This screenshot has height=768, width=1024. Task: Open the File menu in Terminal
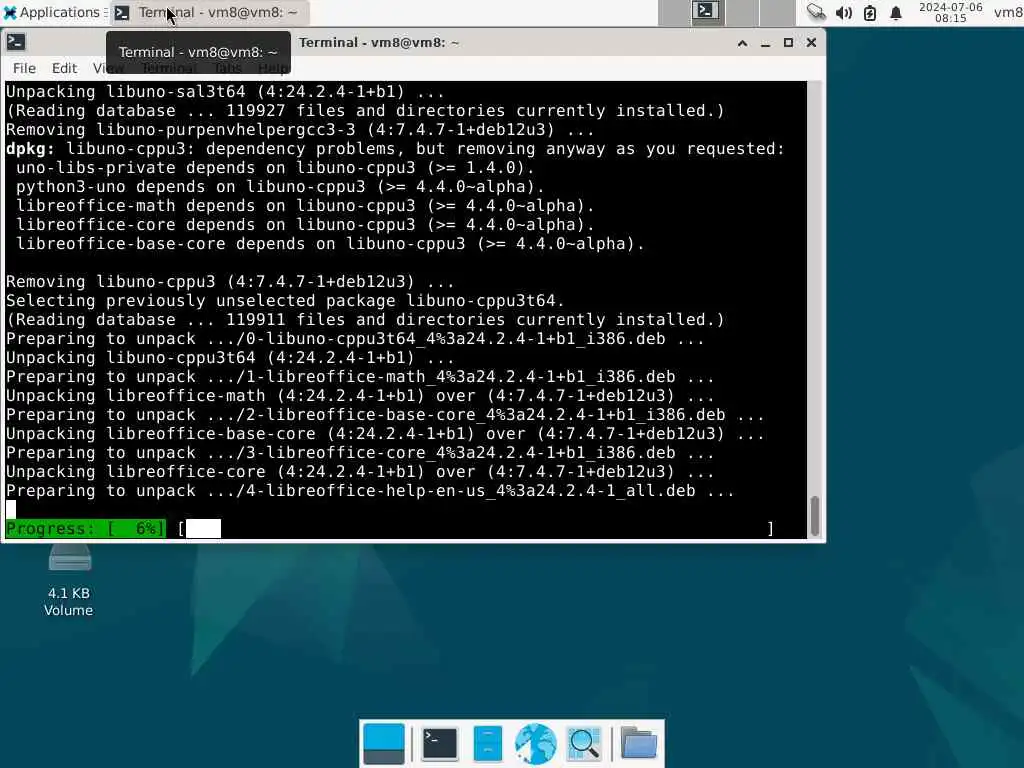[24, 68]
